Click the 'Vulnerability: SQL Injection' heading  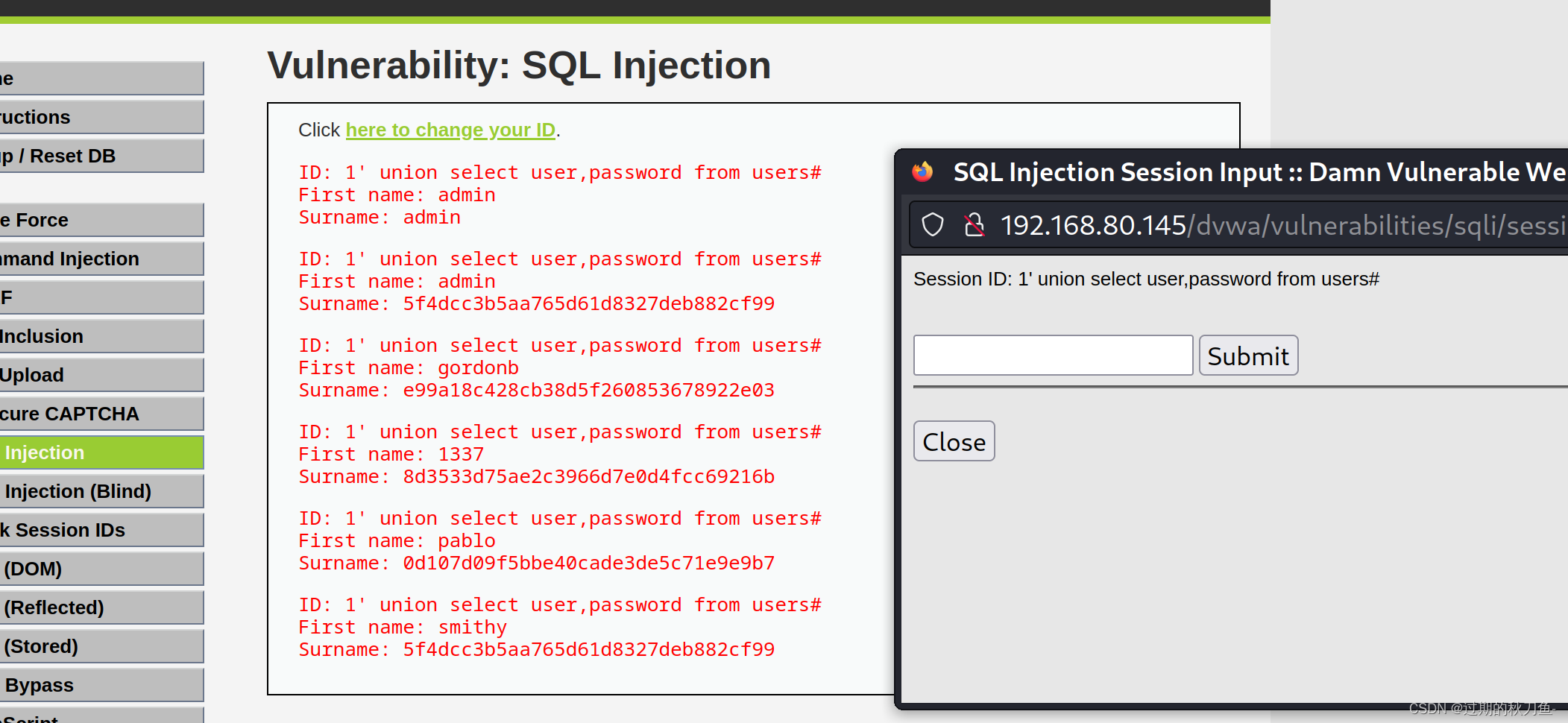click(x=519, y=66)
